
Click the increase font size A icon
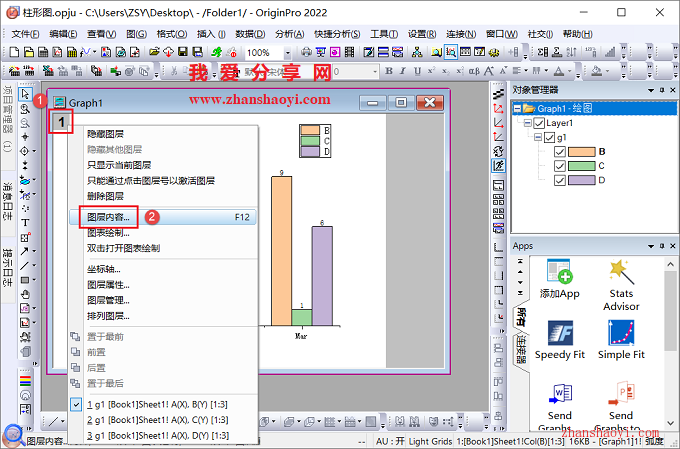[x=489, y=71]
